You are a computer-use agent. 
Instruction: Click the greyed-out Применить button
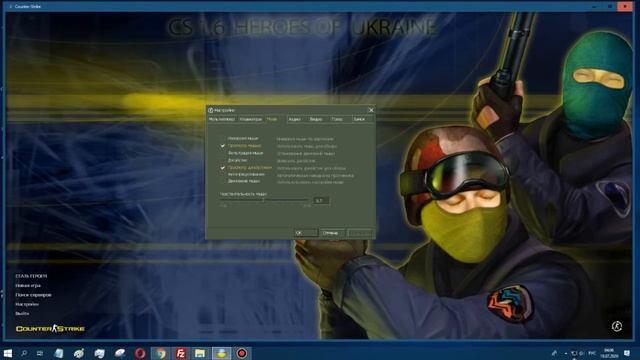360,233
